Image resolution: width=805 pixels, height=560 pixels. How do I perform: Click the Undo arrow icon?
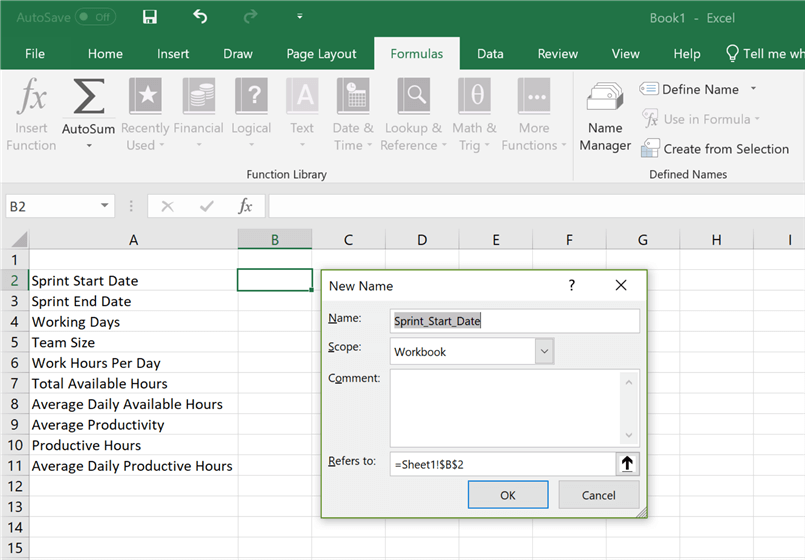tap(200, 17)
